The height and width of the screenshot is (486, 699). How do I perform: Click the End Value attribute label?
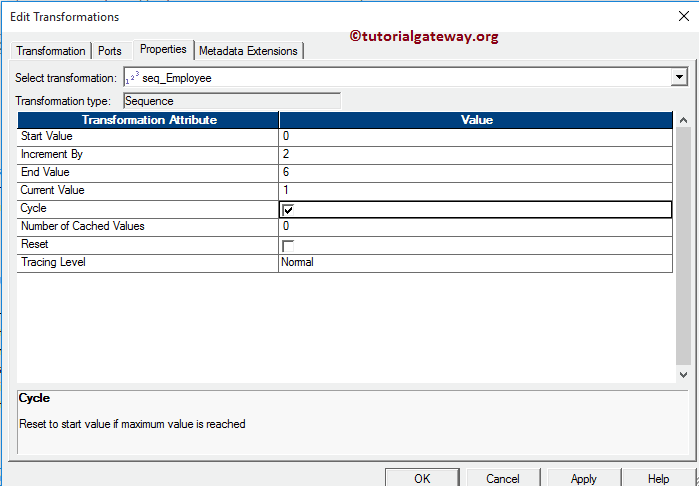(x=45, y=172)
